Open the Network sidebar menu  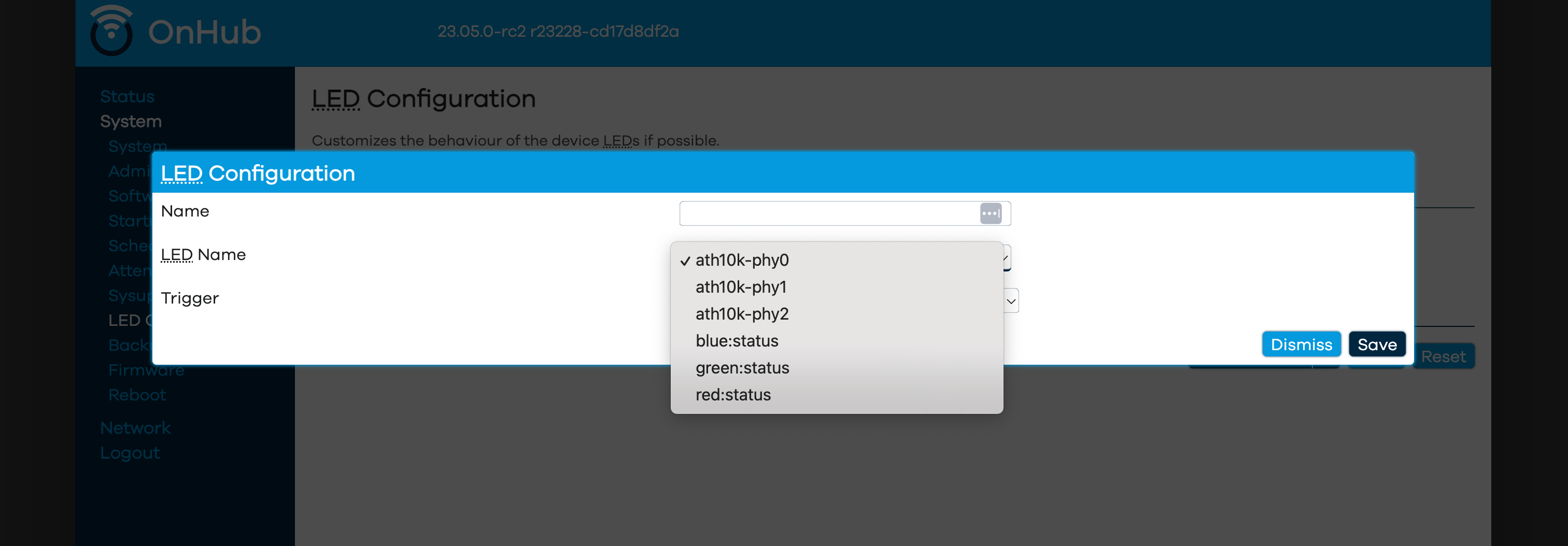point(135,428)
